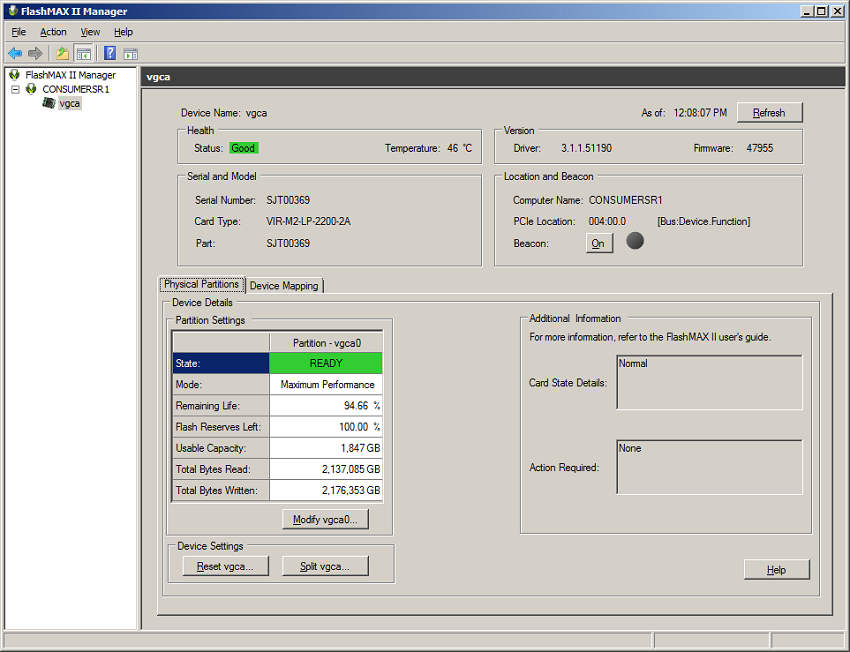Toggle the Show/Hide Console Tree icon
This screenshot has height=652, width=850.
83,53
